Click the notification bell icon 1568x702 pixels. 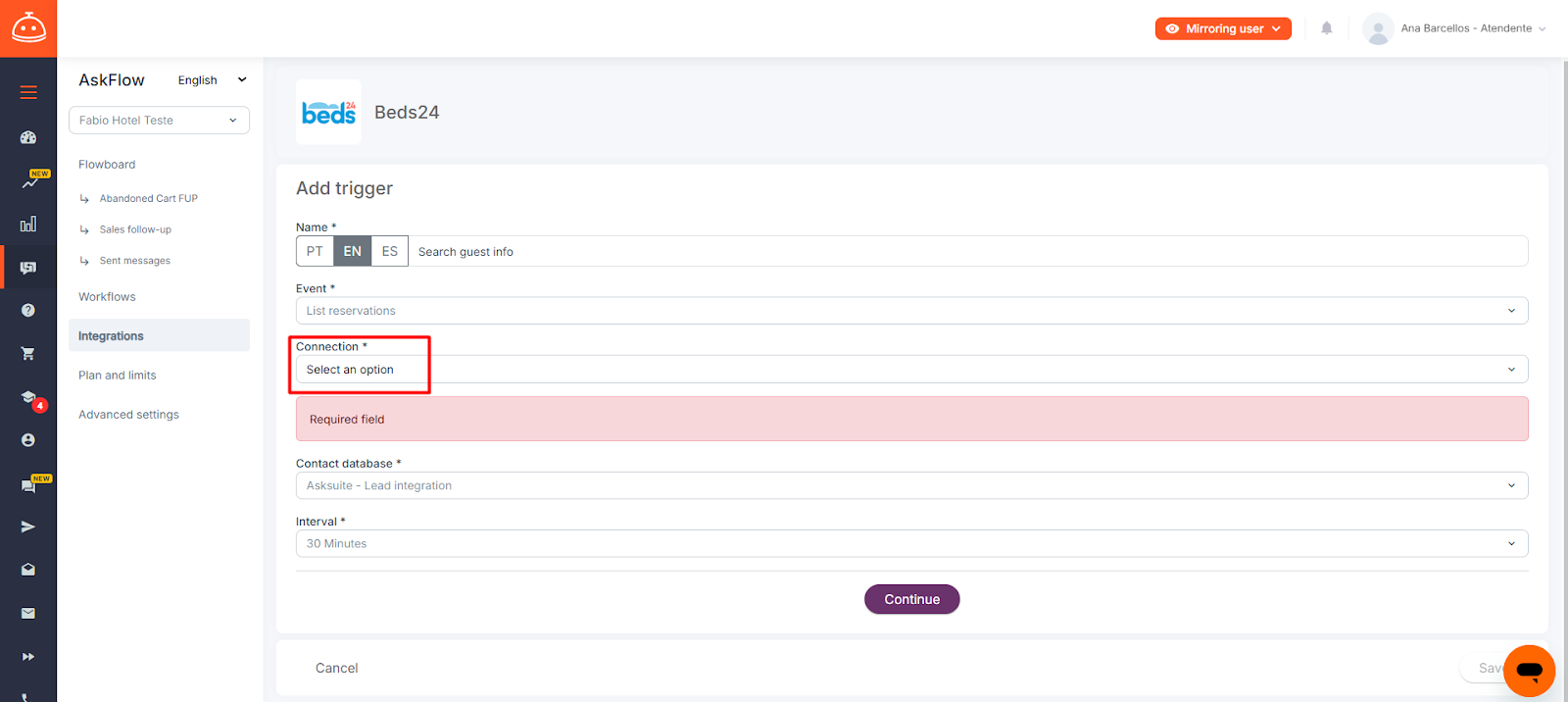click(x=1326, y=28)
